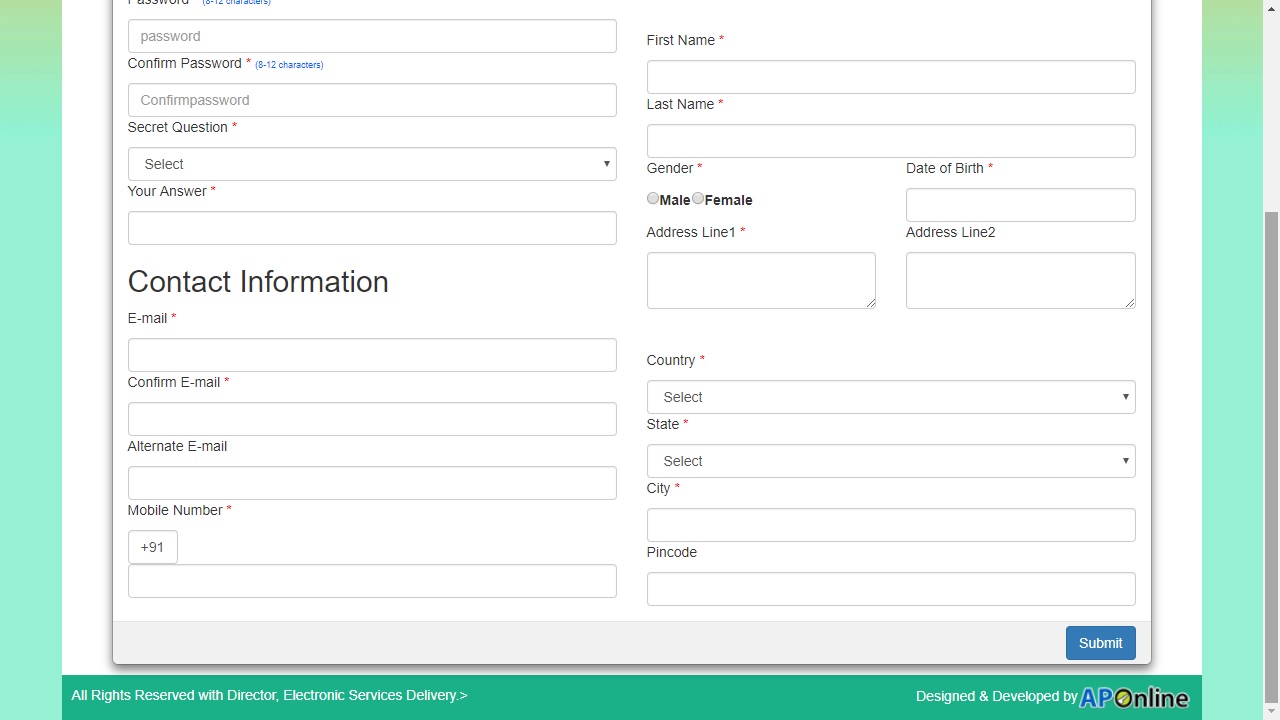Focus the password input field
Viewport: 1280px width, 720px height.
click(x=372, y=36)
